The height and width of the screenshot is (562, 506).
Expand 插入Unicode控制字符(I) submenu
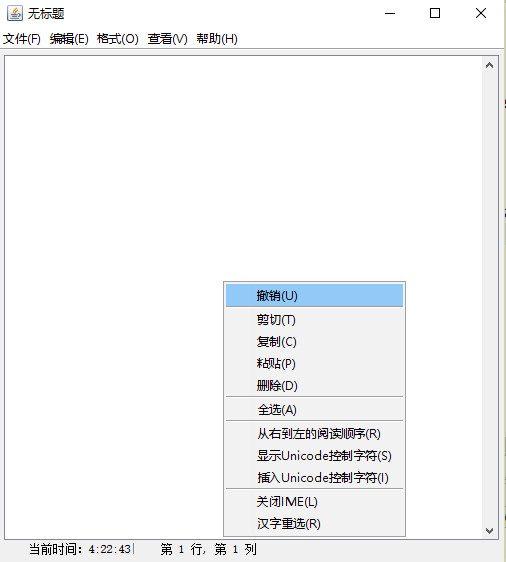pyautogui.click(x=314, y=477)
